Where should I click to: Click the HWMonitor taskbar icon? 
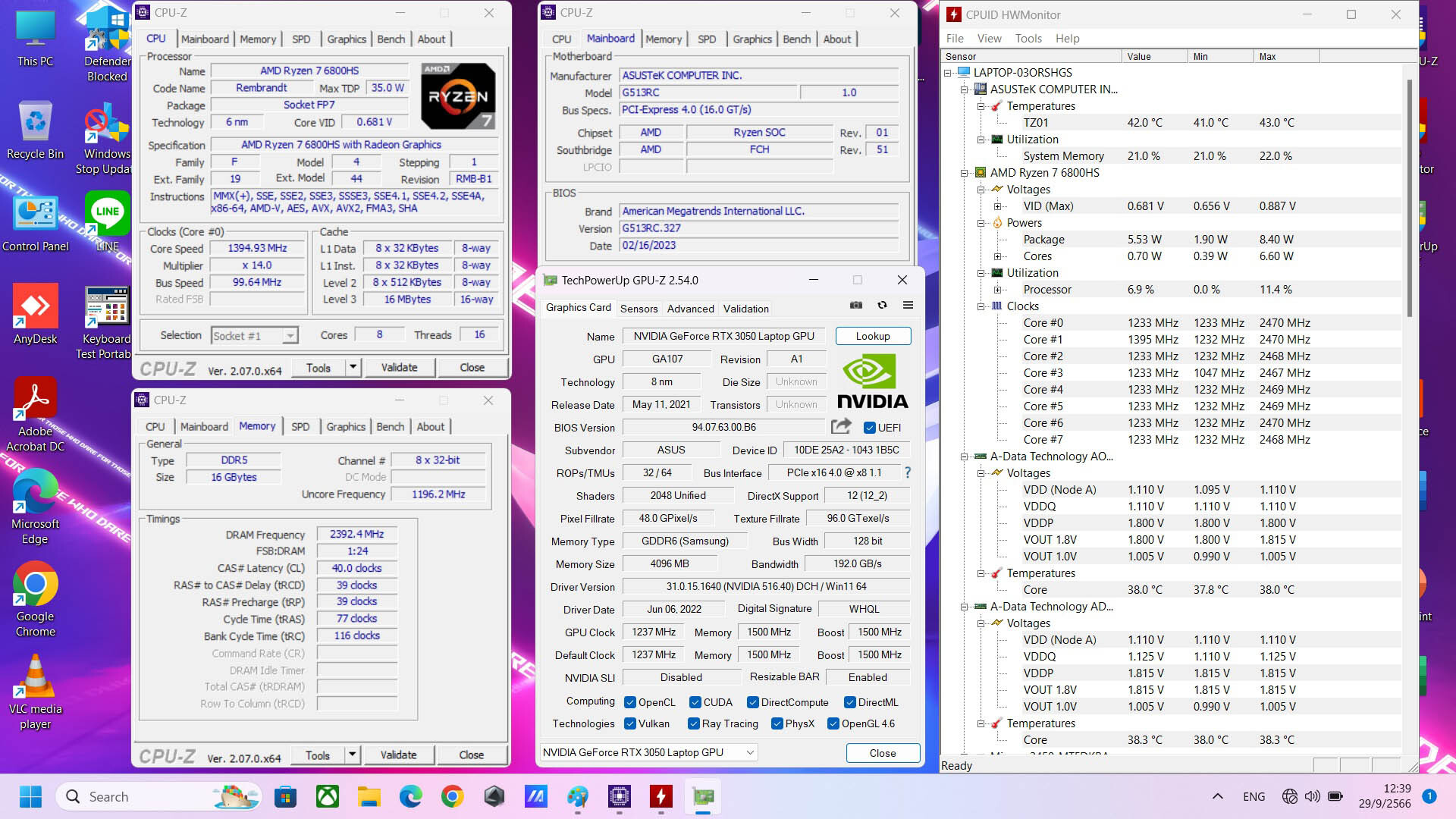tap(661, 796)
